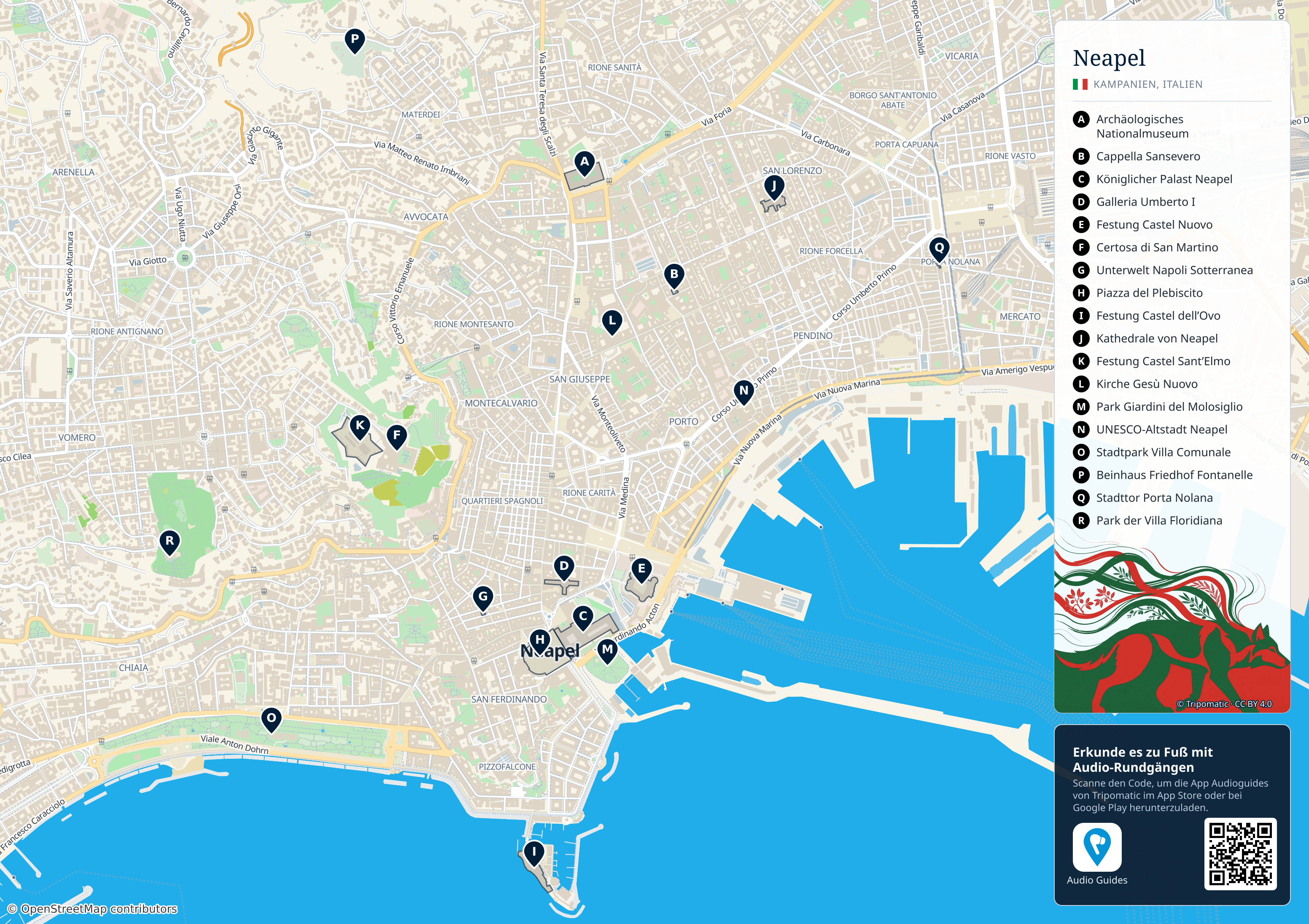Select legend entry Stadttor Porta Nolana
The width and height of the screenshot is (1309, 924).
pyautogui.click(x=1155, y=498)
